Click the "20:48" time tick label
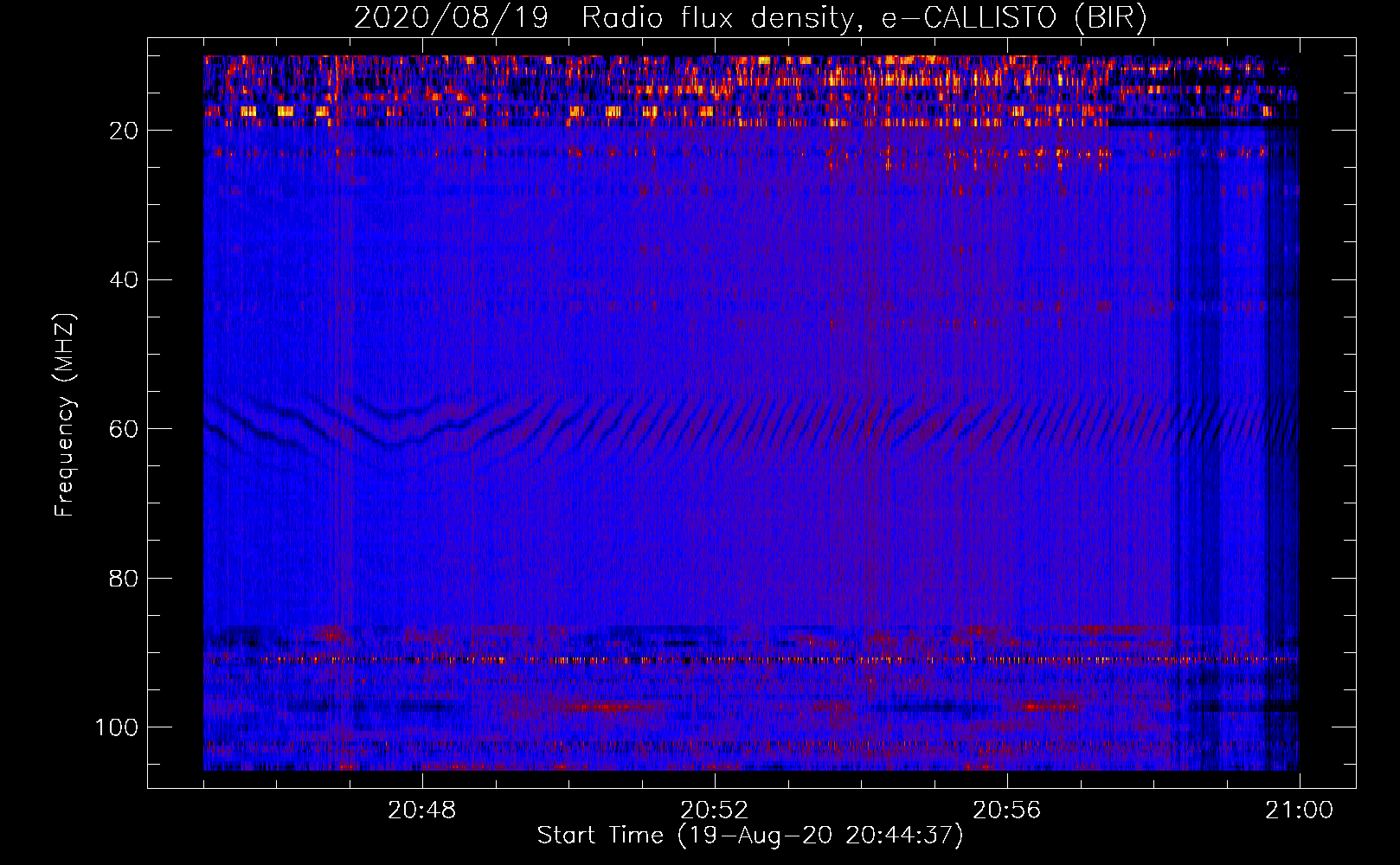Screen dimensions: 1400x865 pos(422,811)
